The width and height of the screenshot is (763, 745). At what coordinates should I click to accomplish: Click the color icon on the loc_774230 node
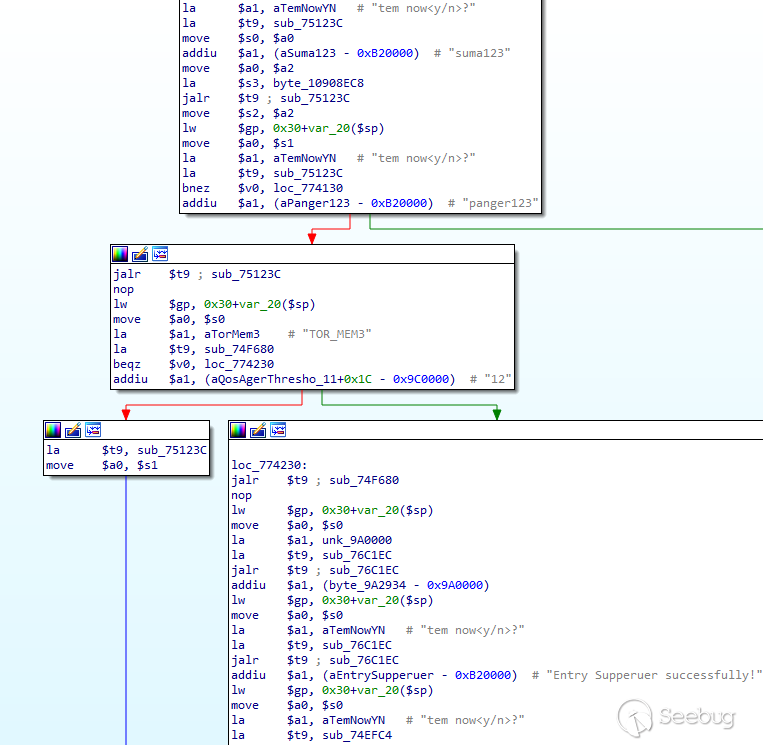pyautogui.click(x=238, y=430)
